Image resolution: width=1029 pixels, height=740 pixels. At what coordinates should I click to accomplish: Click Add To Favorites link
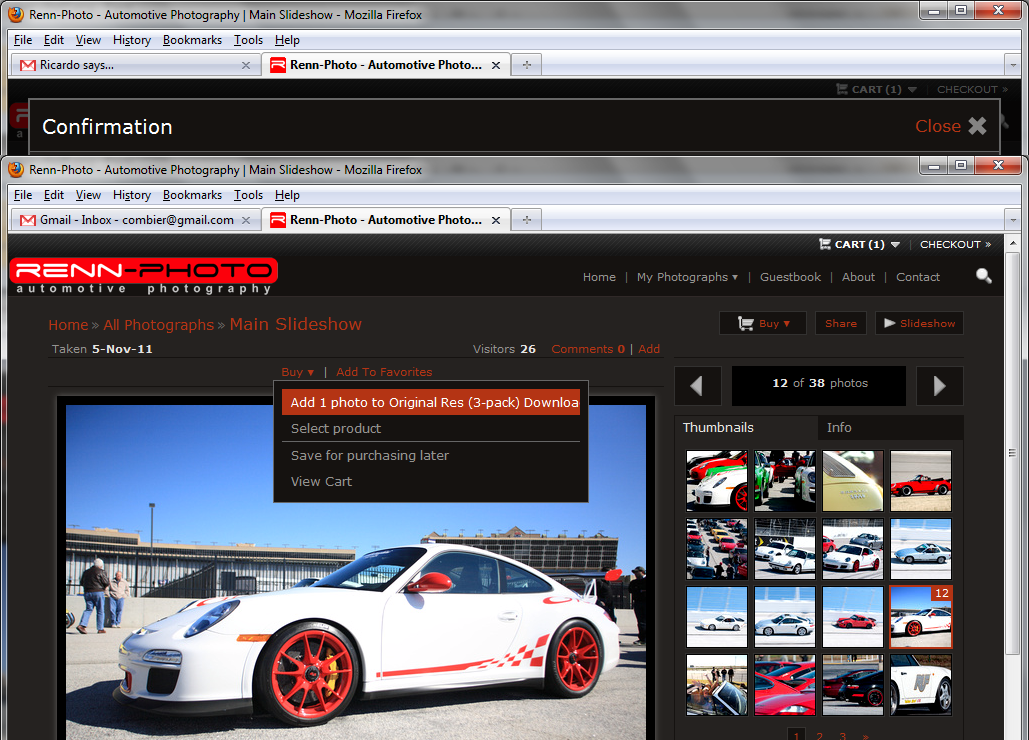[384, 372]
